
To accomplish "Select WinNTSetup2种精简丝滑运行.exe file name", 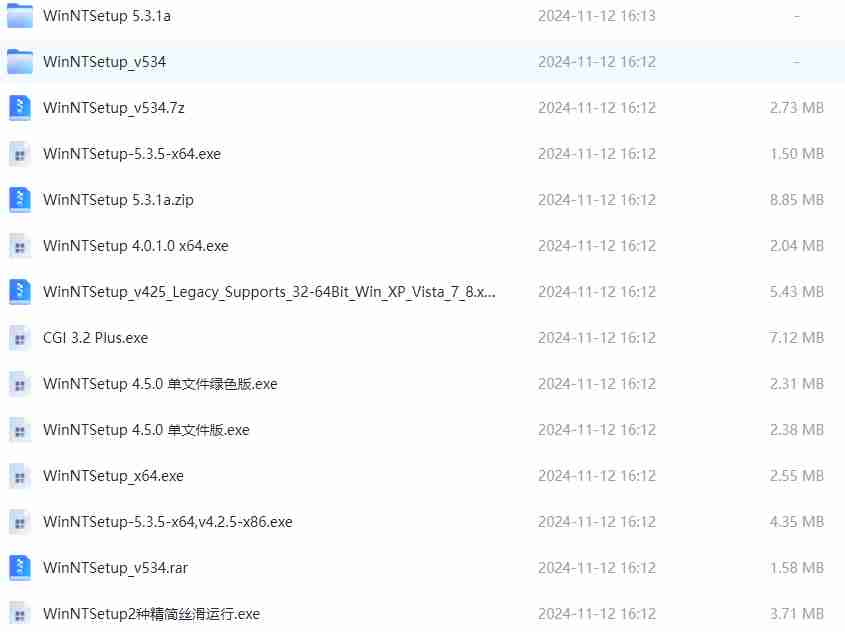I will (151, 614).
